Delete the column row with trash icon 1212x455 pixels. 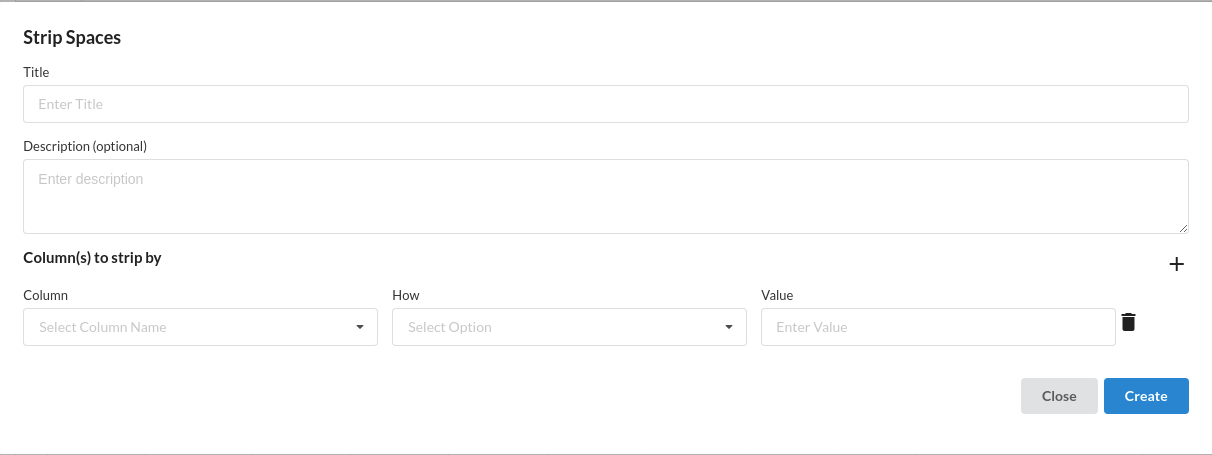point(1129,322)
